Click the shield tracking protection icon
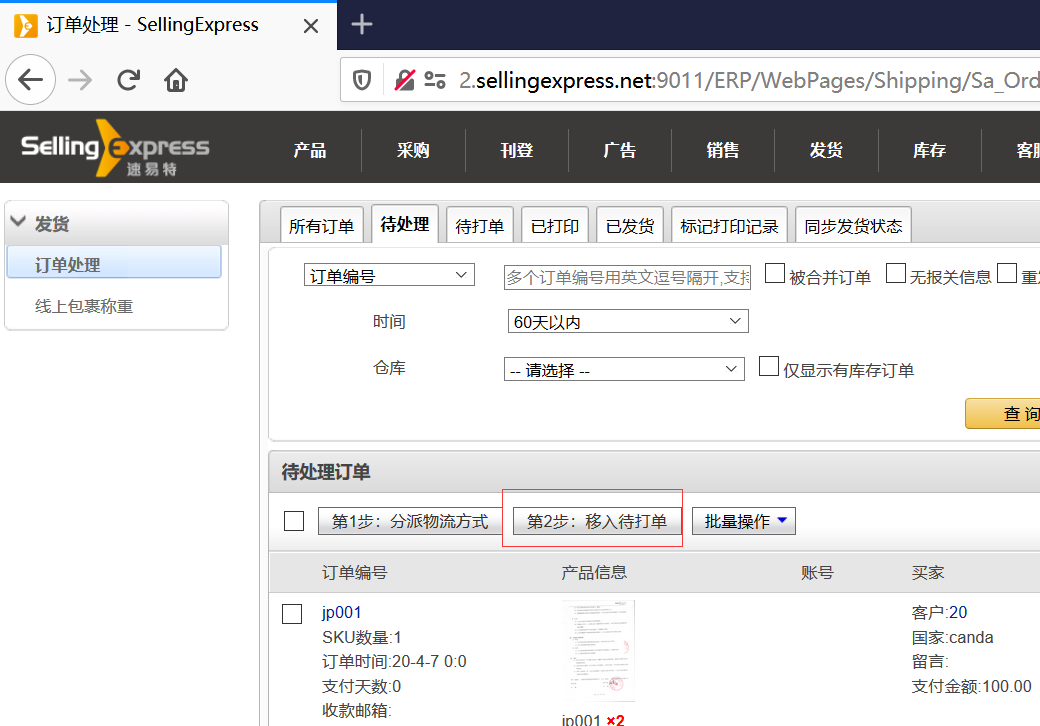This screenshot has height=726, width=1040. point(361,81)
